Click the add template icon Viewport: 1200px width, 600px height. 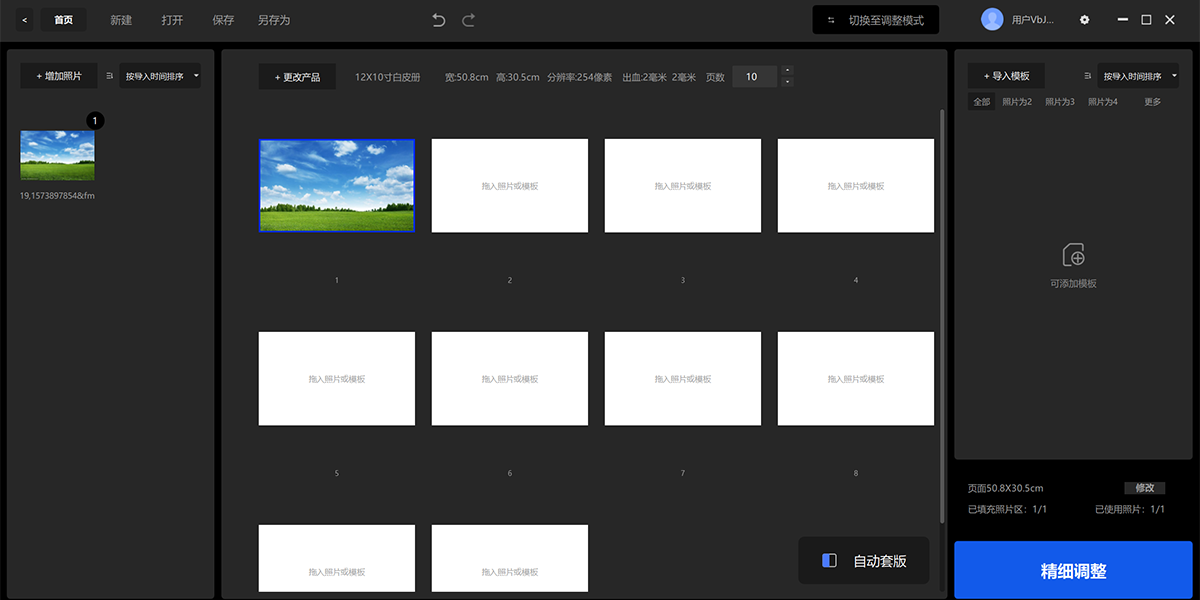coord(1073,254)
